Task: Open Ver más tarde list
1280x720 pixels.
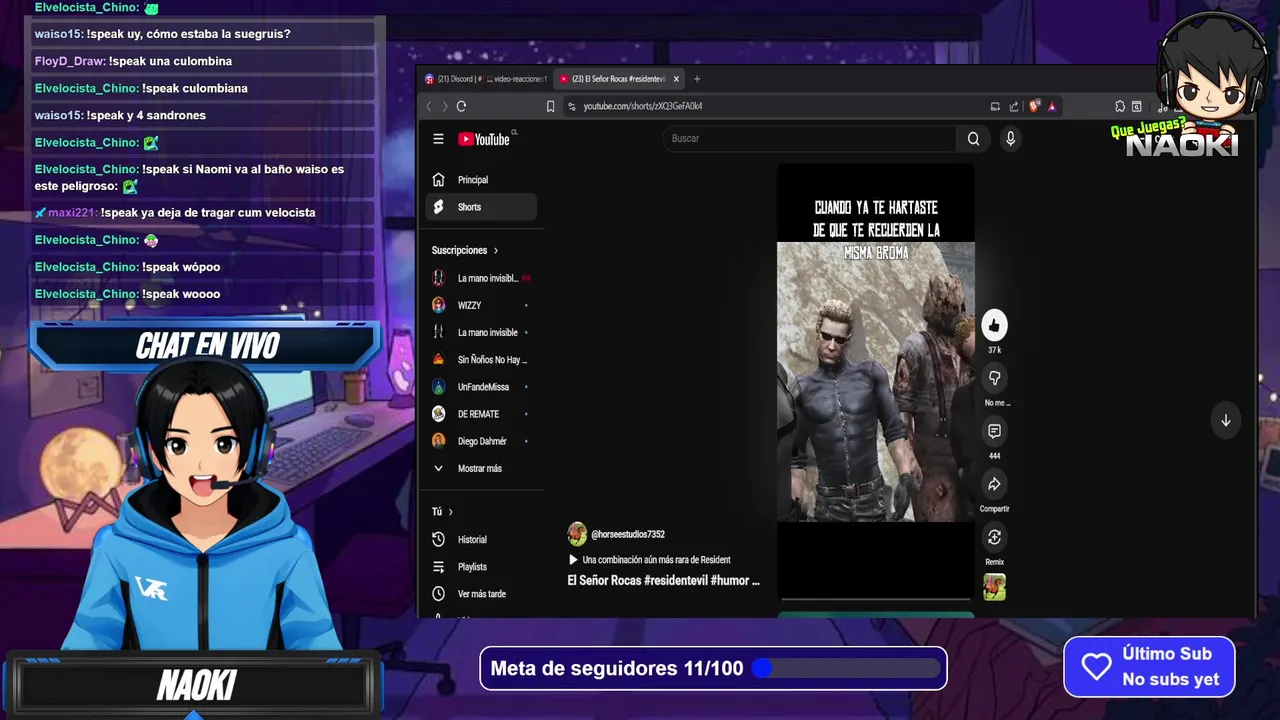Action: point(481,594)
